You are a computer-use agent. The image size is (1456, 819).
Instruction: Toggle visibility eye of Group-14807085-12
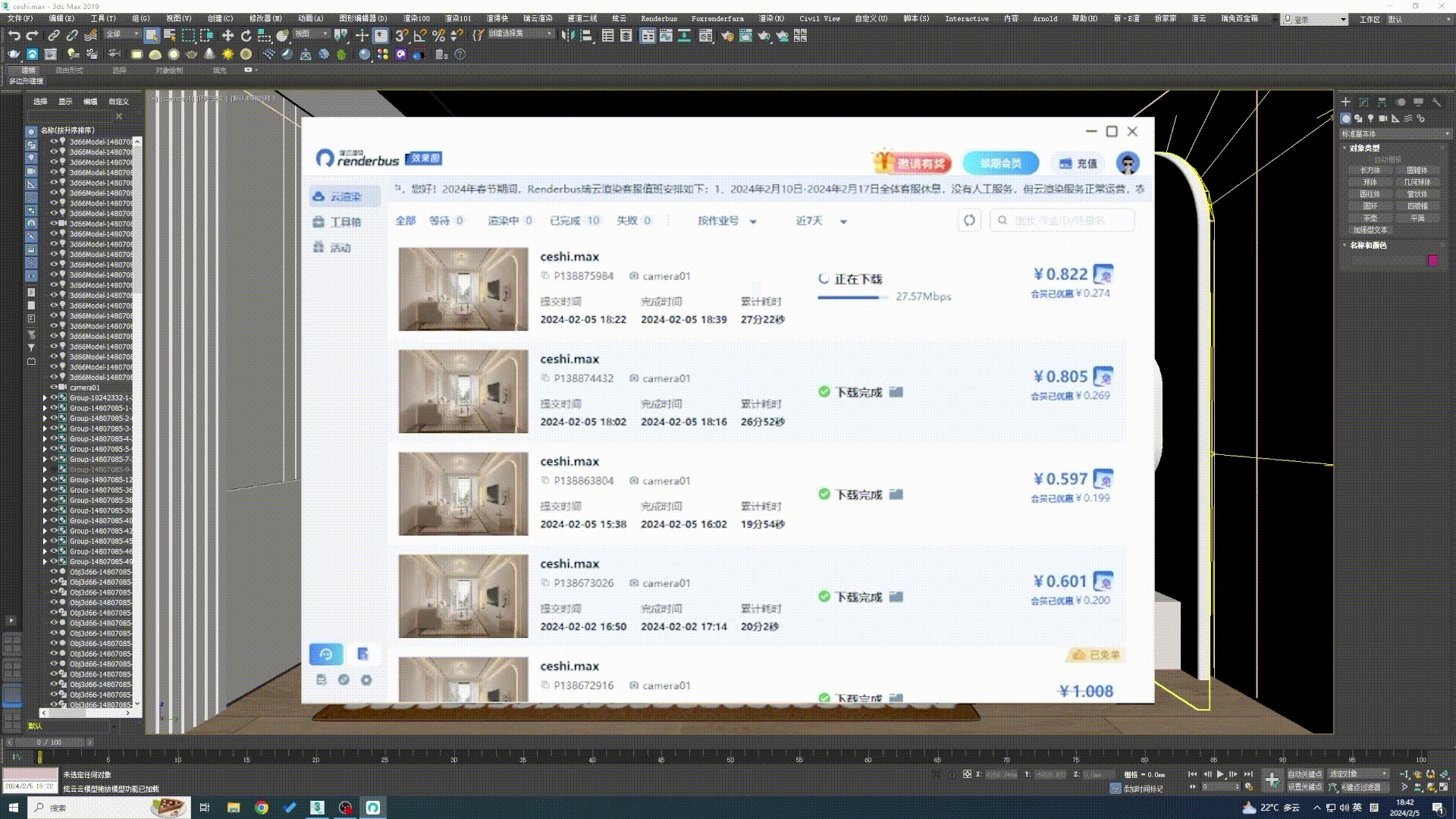(x=54, y=479)
